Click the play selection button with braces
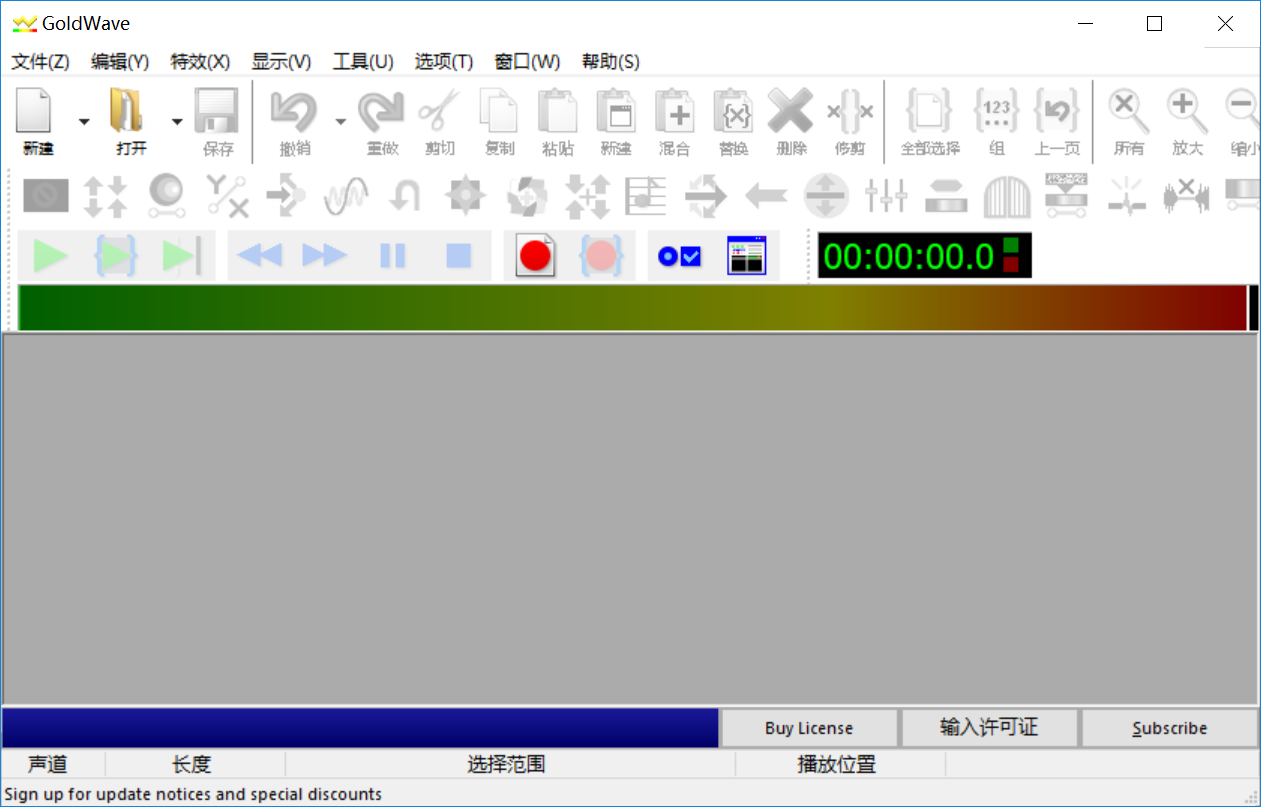The width and height of the screenshot is (1261, 807). coord(116,256)
